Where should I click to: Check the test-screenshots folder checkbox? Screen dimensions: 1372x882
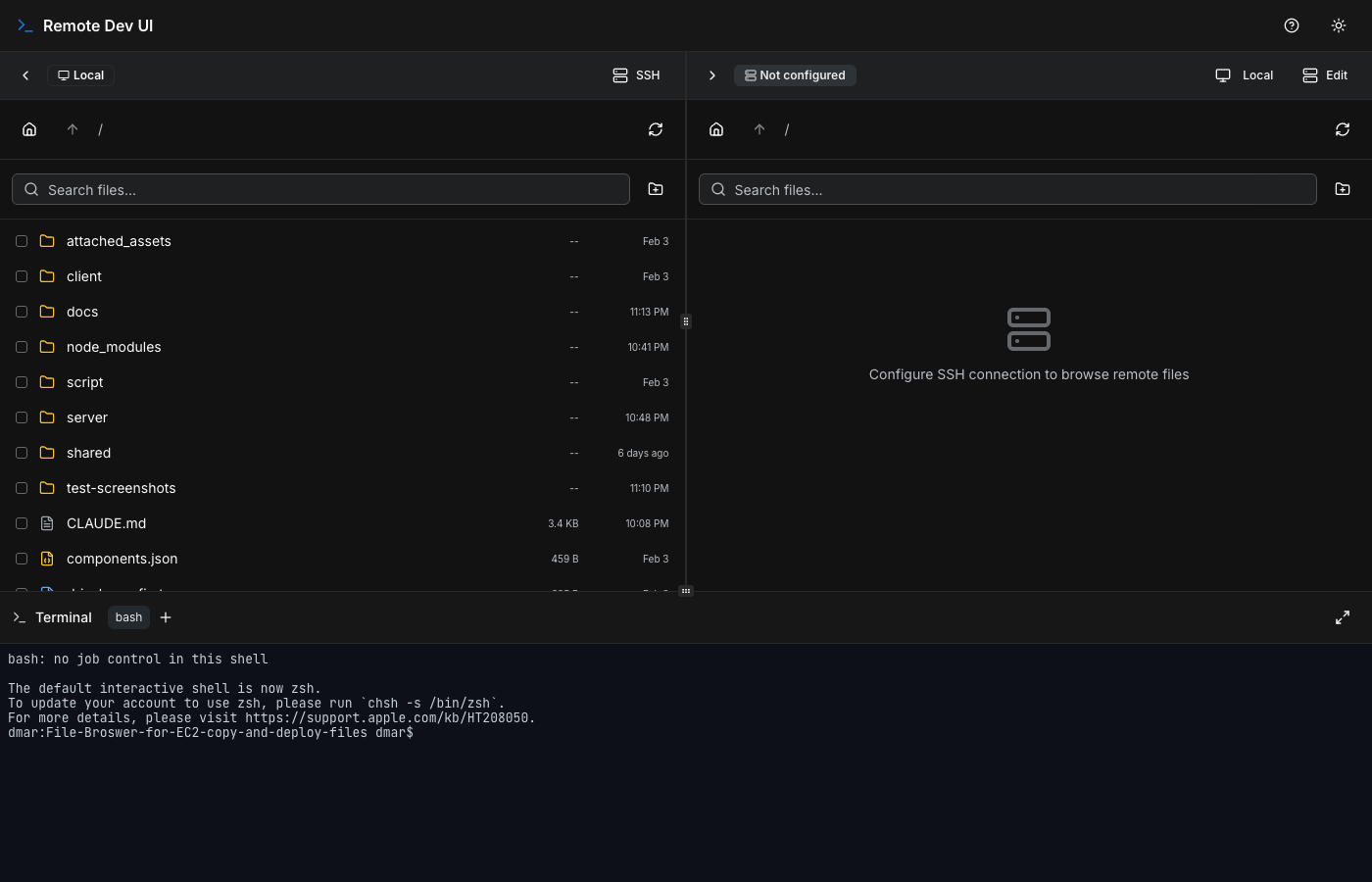coord(22,488)
